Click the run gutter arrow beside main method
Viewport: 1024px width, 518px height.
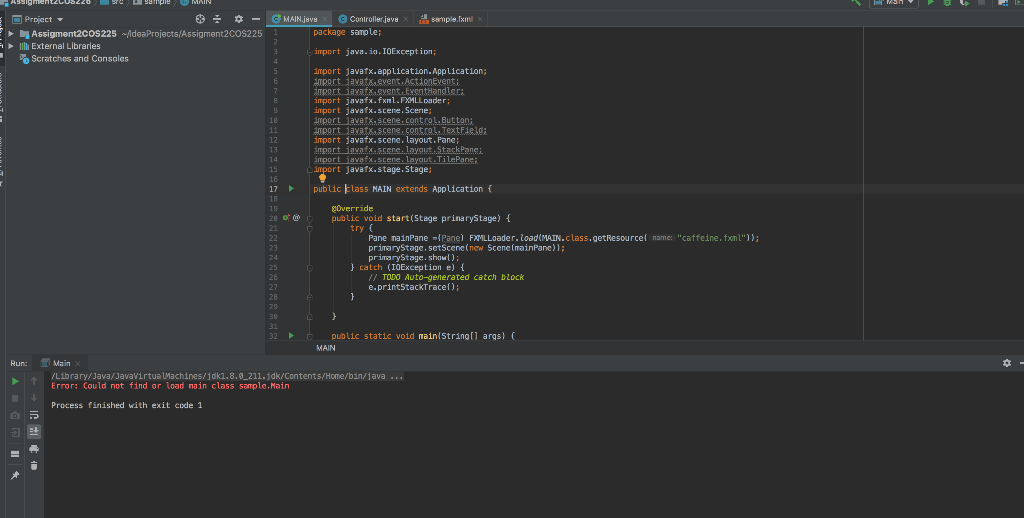[291, 336]
